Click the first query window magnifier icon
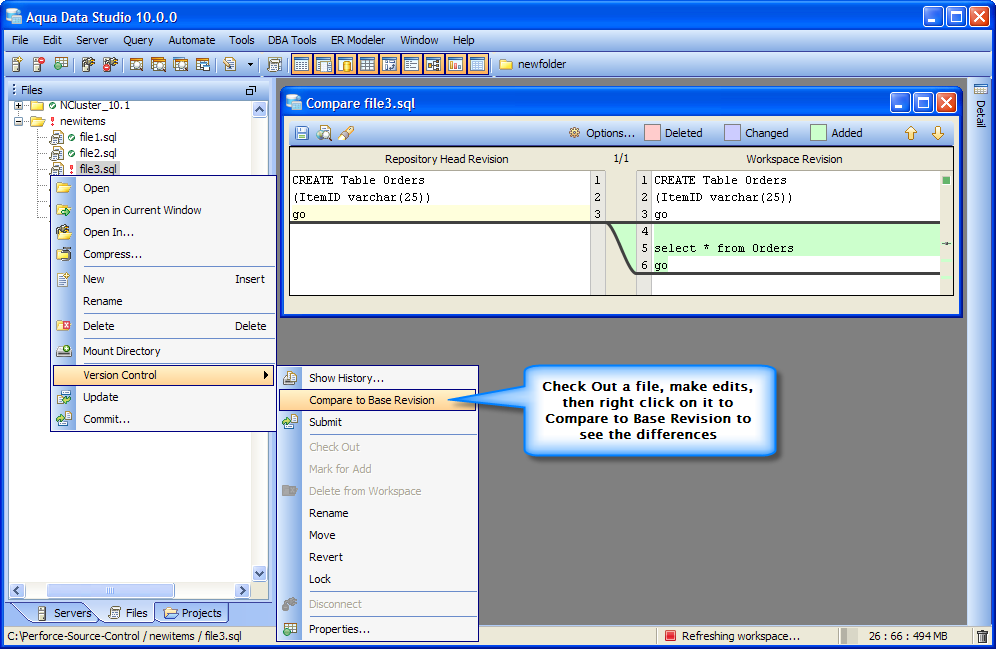This screenshot has height=649, width=996. [137, 64]
